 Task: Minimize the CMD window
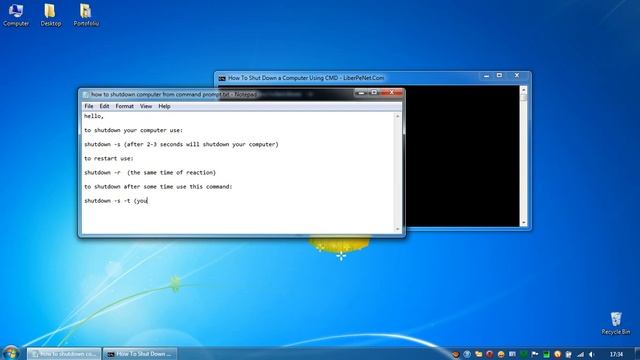486,76
